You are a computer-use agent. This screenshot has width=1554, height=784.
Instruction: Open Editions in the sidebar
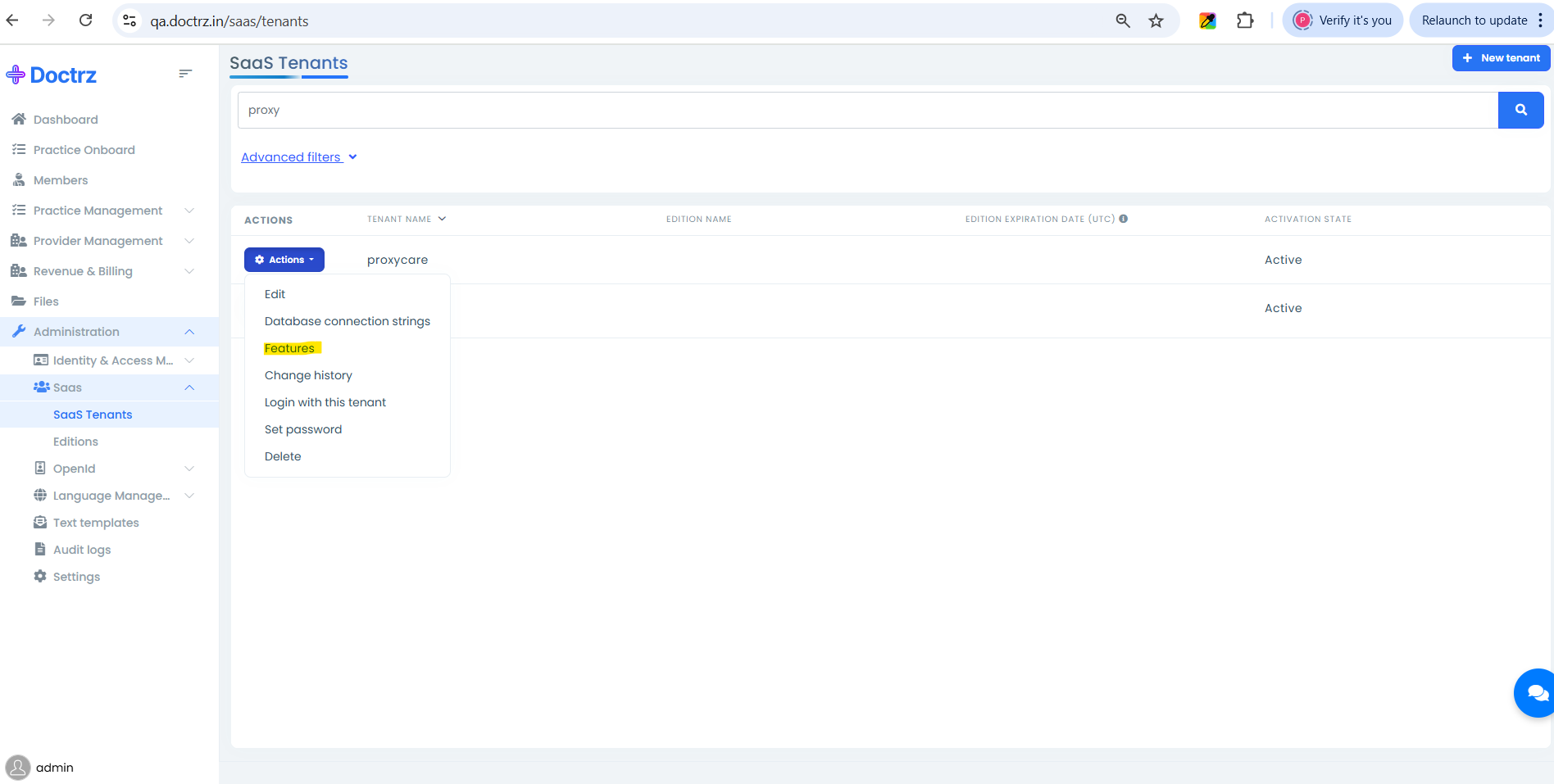tap(75, 442)
